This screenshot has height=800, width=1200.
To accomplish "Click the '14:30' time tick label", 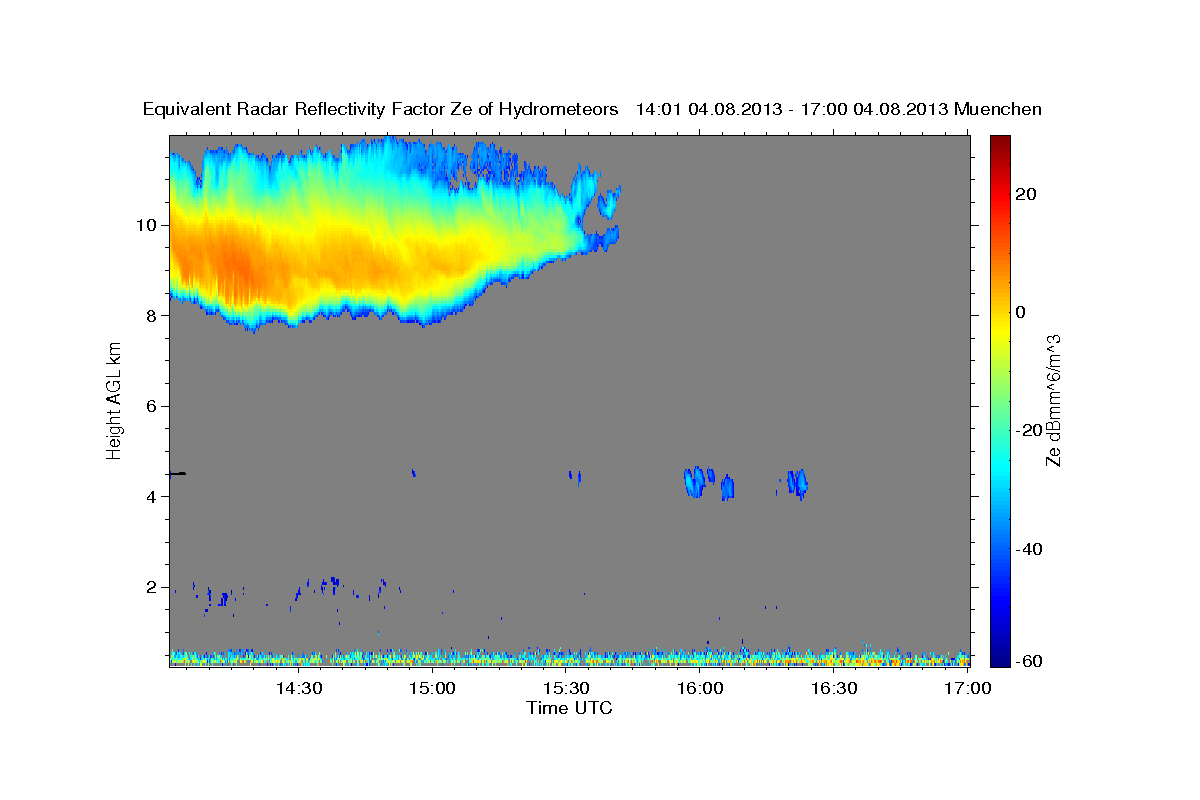I will (298, 688).
